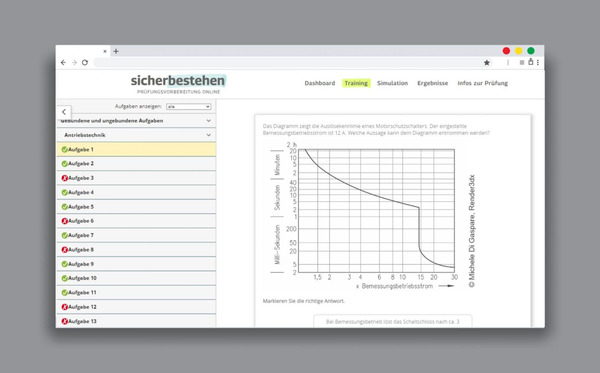Open a new tab with plus icon
The width and height of the screenshot is (600, 373).
tap(116, 51)
